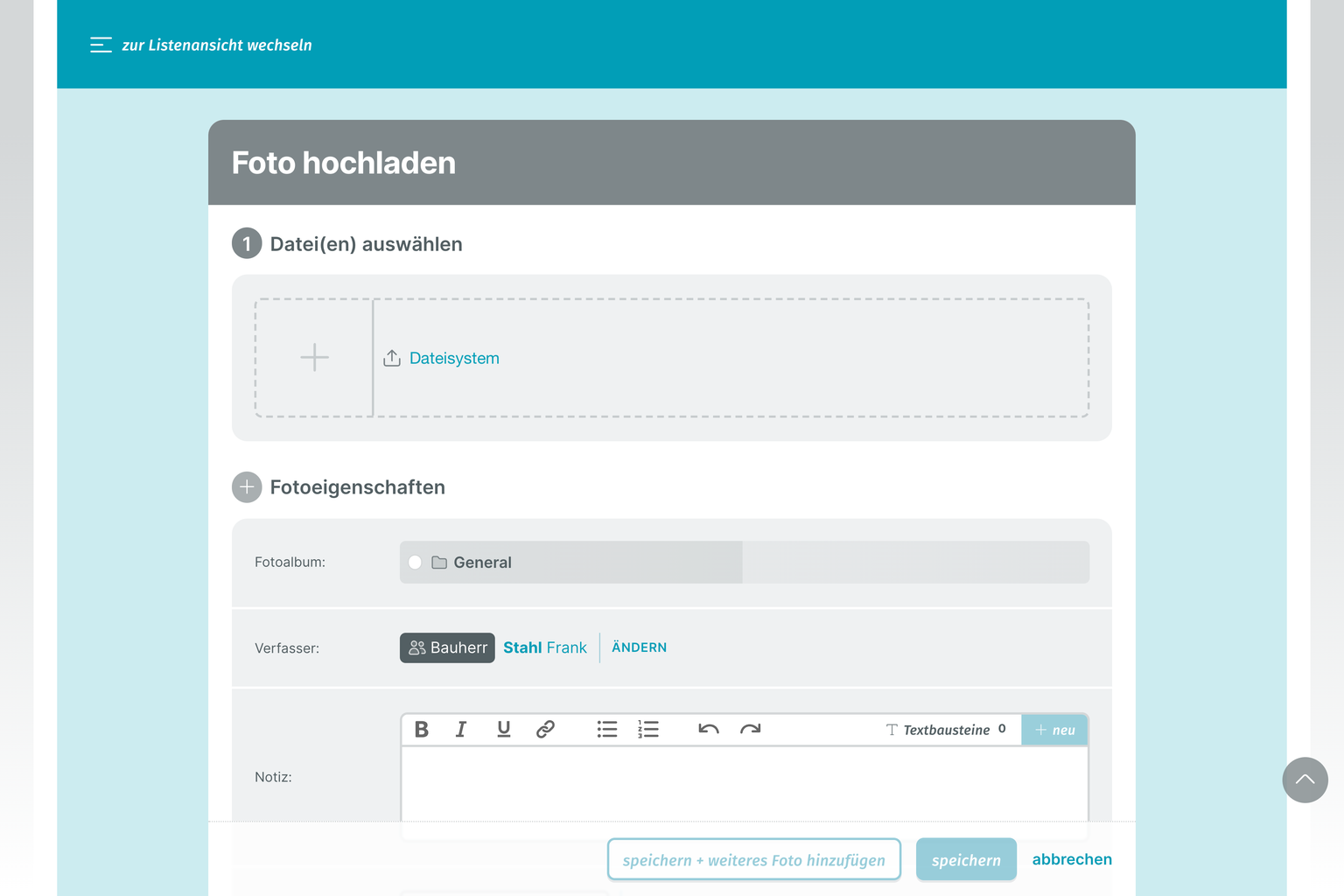Image resolution: width=1344 pixels, height=896 pixels.
Task: Choose Dateisystem upload source
Action: [454, 358]
